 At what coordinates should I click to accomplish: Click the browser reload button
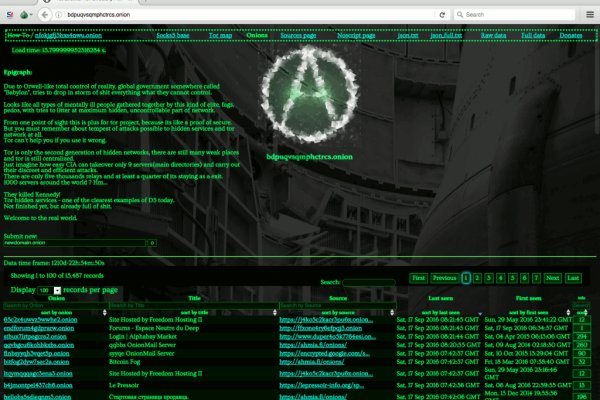[x=443, y=15]
